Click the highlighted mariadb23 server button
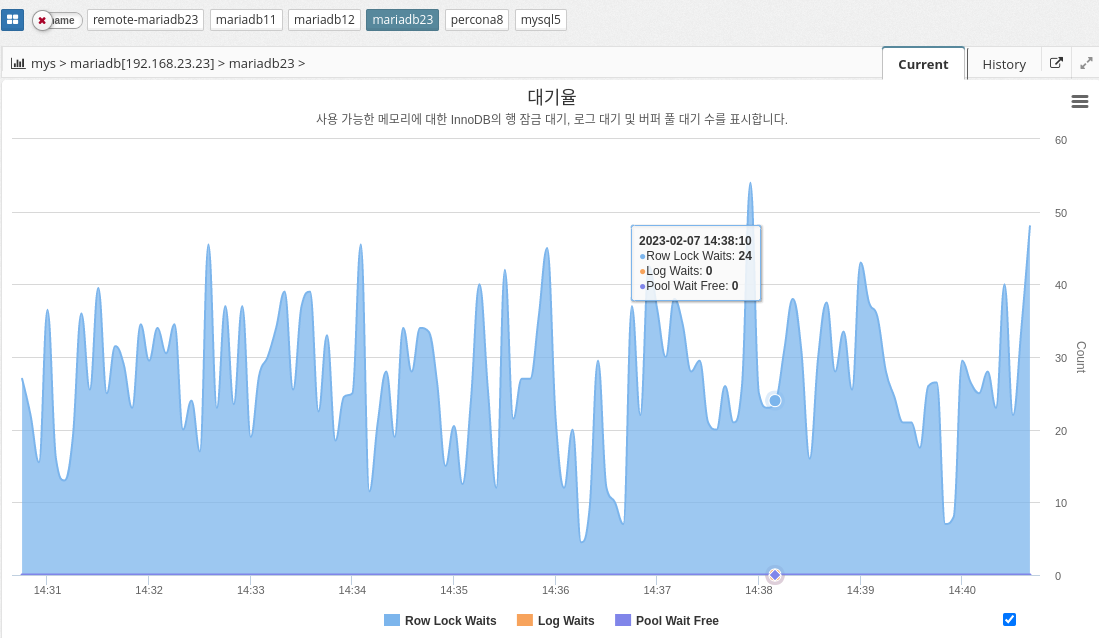This screenshot has height=638, width=1099. click(402, 20)
